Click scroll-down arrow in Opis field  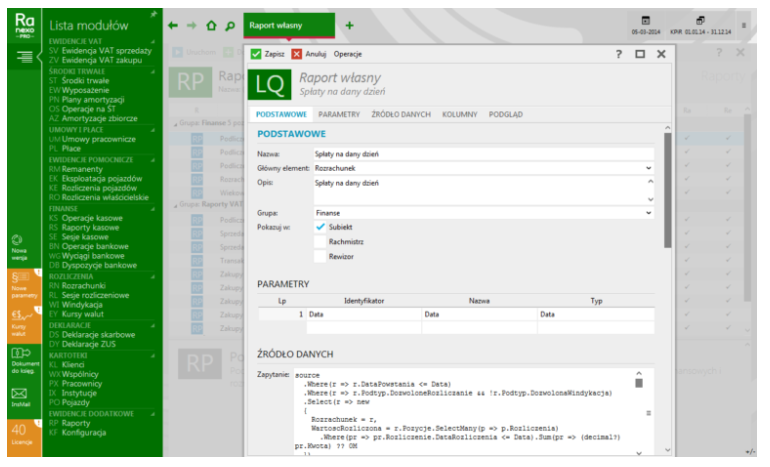pyautogui.click(x=650, y=199)
